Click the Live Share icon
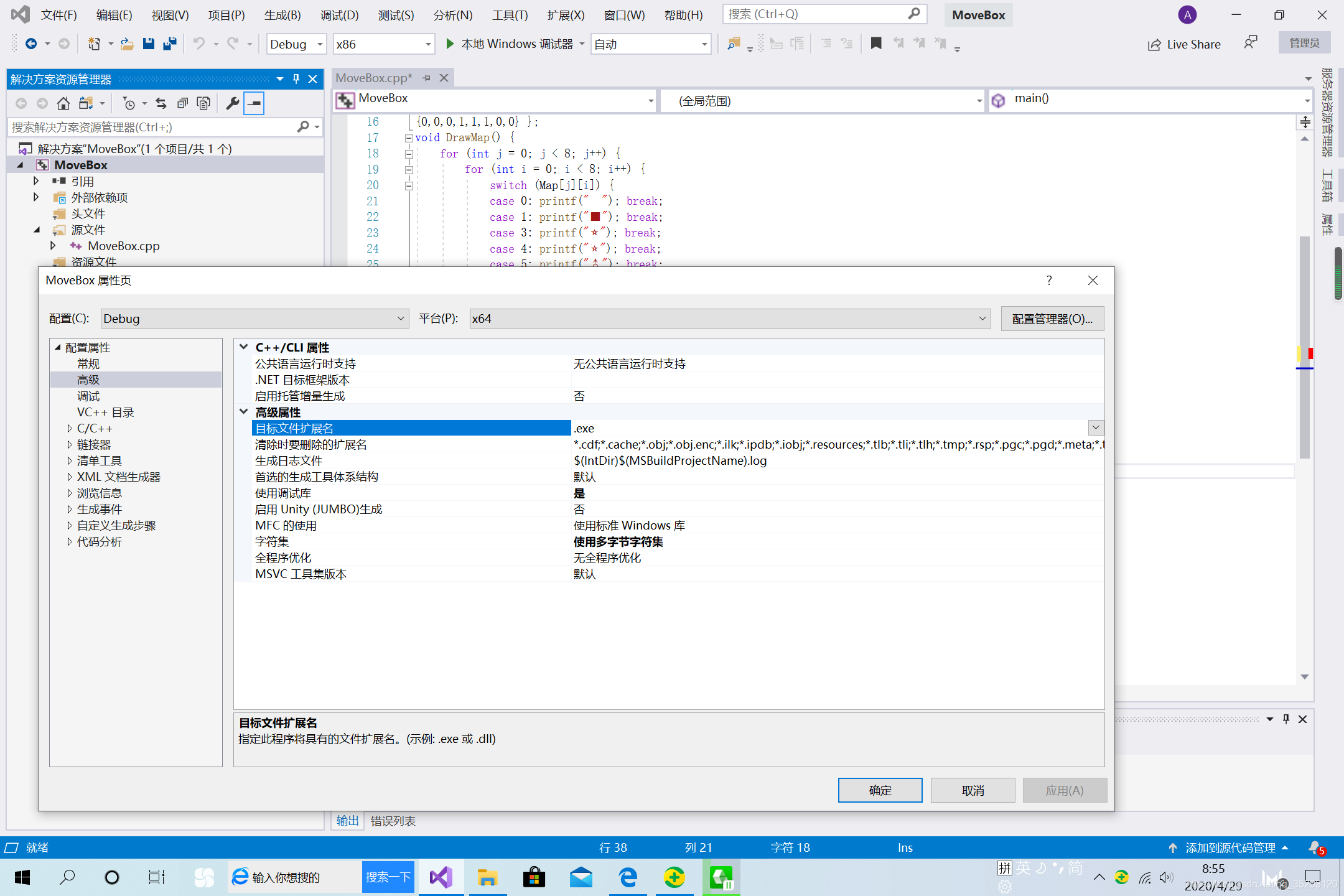 [x=1154, y=44]
